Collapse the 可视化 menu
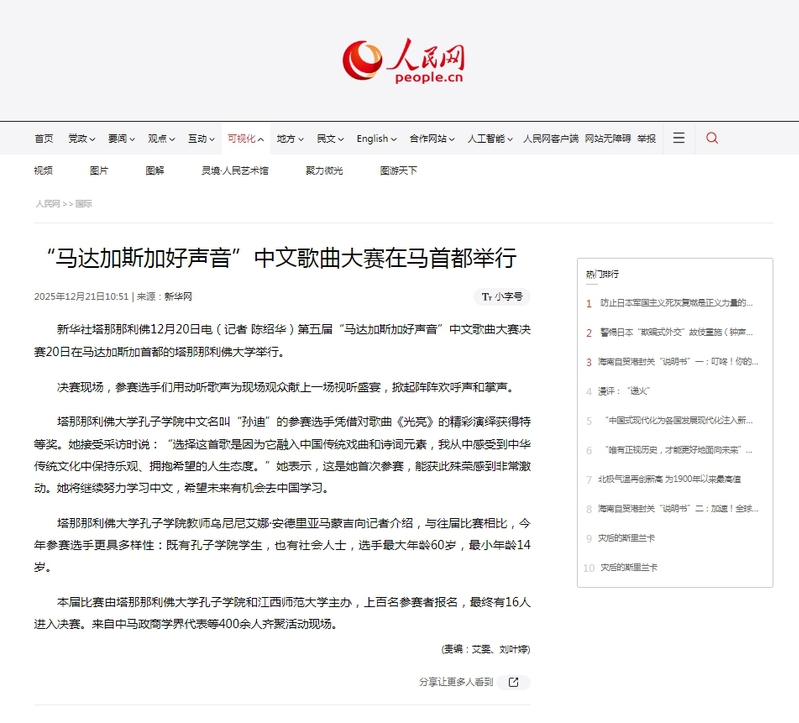Screen dimensions: 799x723 [245, 139]
